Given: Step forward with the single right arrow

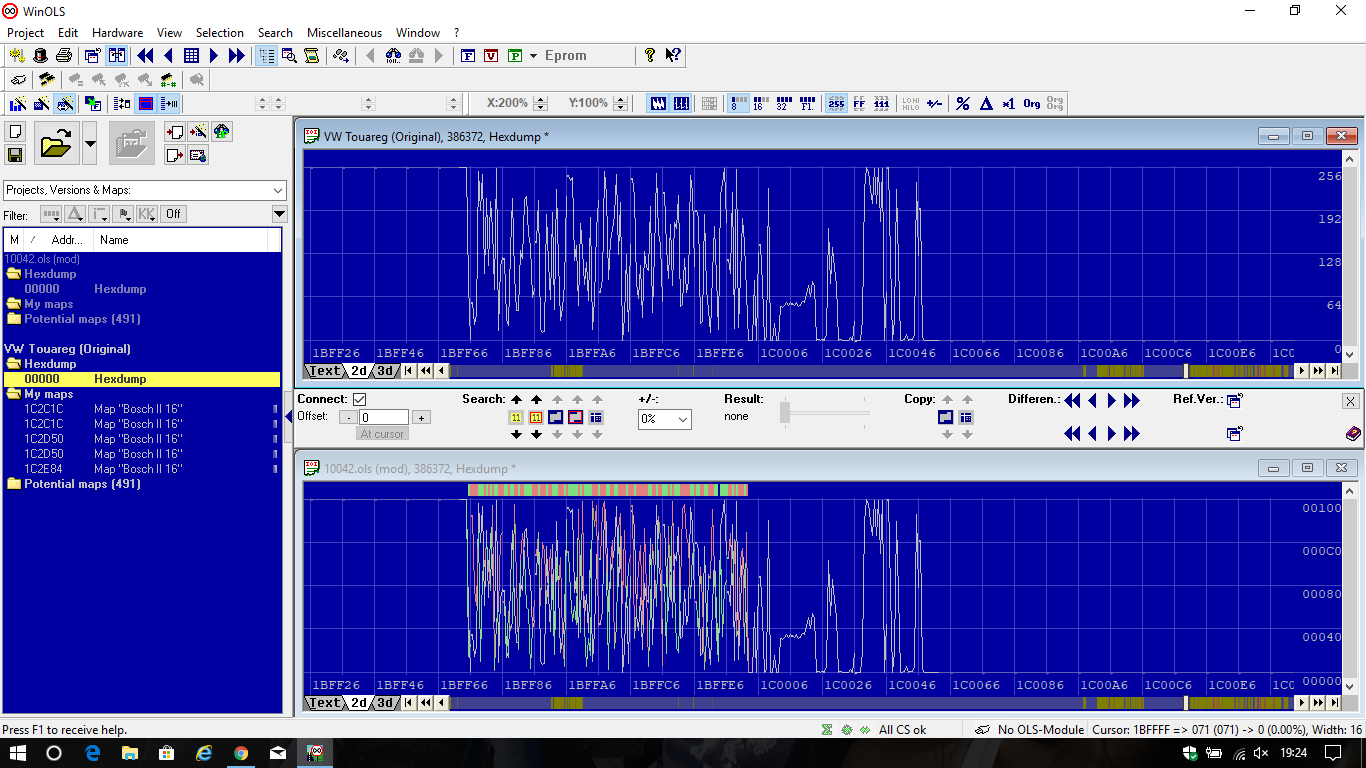Looking at the screenshot, I should [213, 56].
